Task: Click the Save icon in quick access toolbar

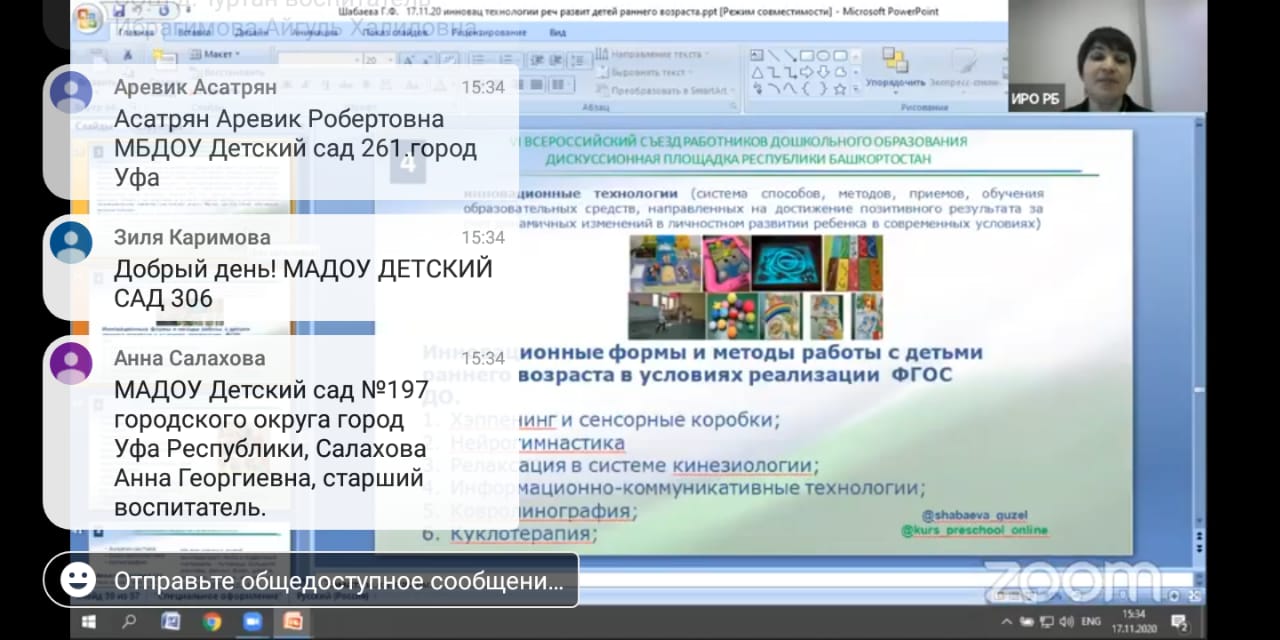Action: (x=119, y=11)
